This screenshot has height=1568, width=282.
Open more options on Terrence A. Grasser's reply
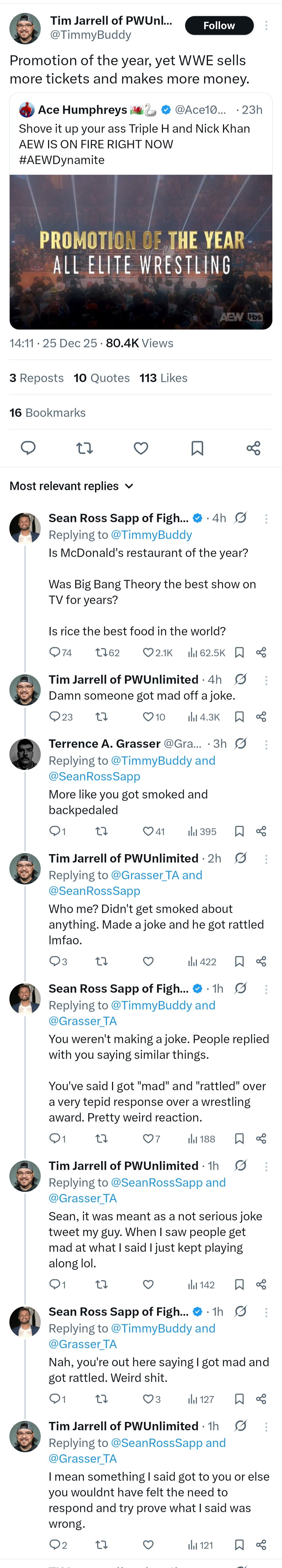pos(266,744)
